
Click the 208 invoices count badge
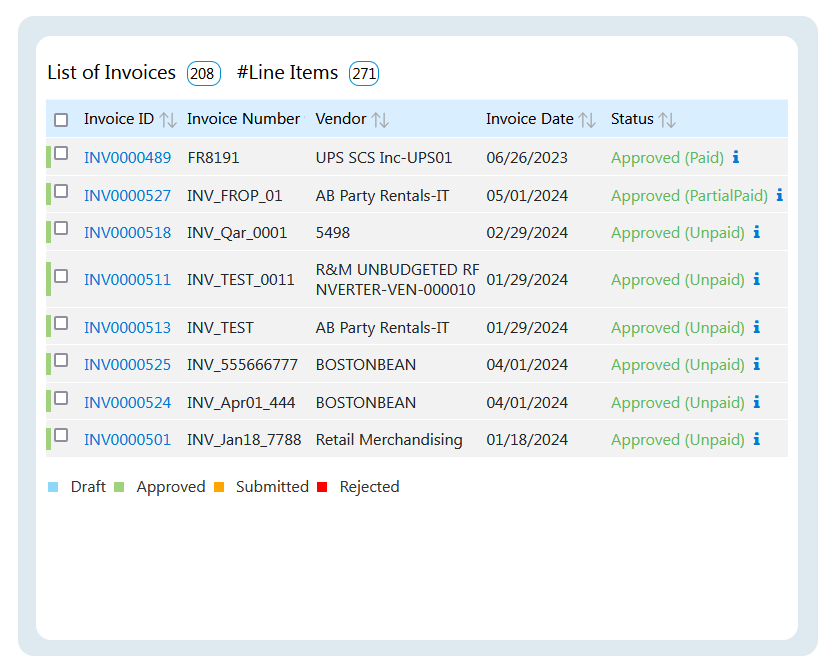point(204,74)
